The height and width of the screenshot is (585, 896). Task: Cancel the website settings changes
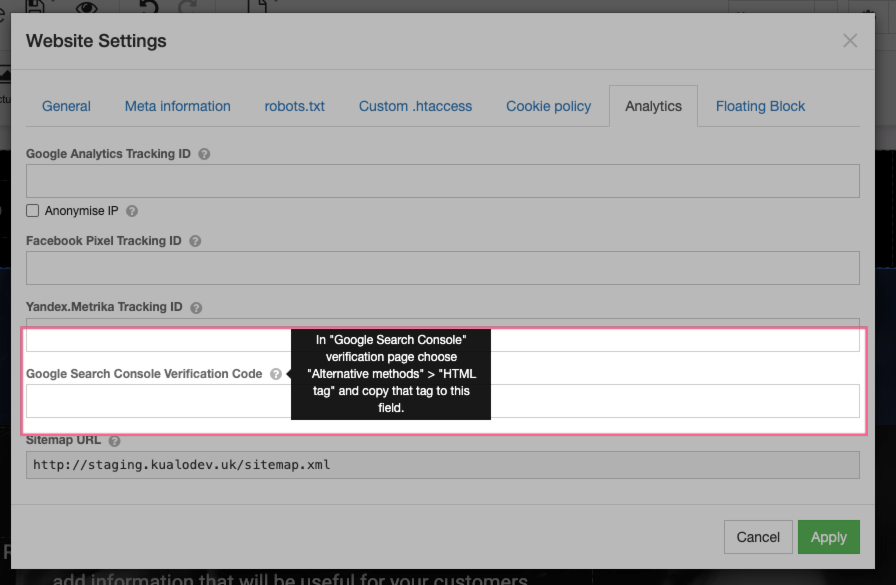tap(758, 537)
